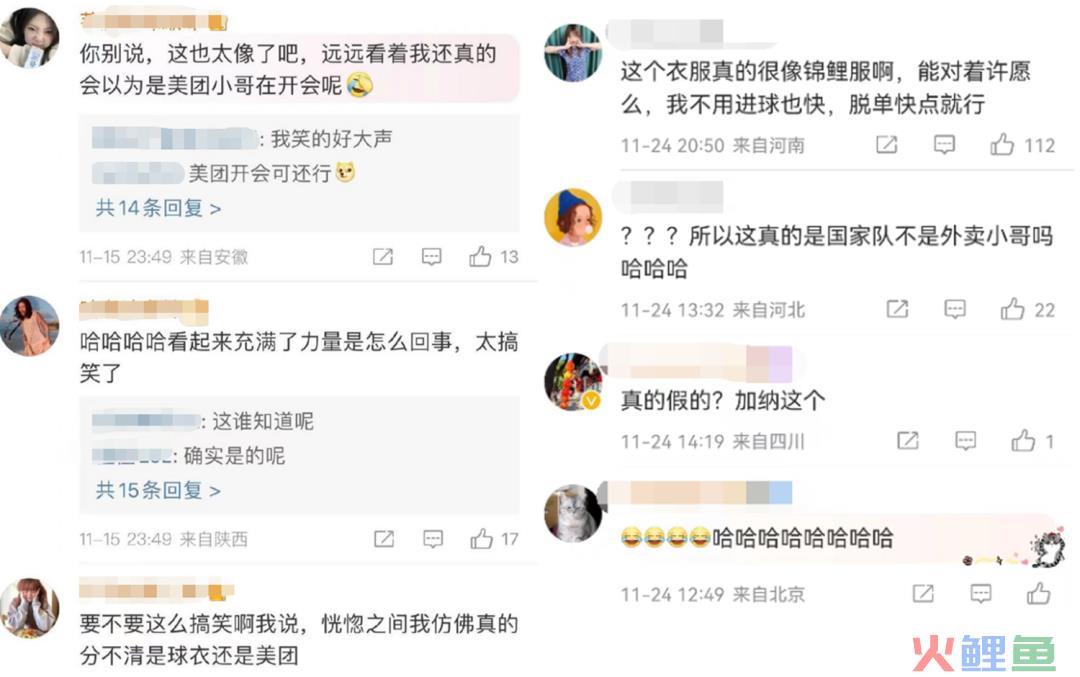
Task: Like the Anhui comment with 13 likes
Action: click(x=480, y=256)
